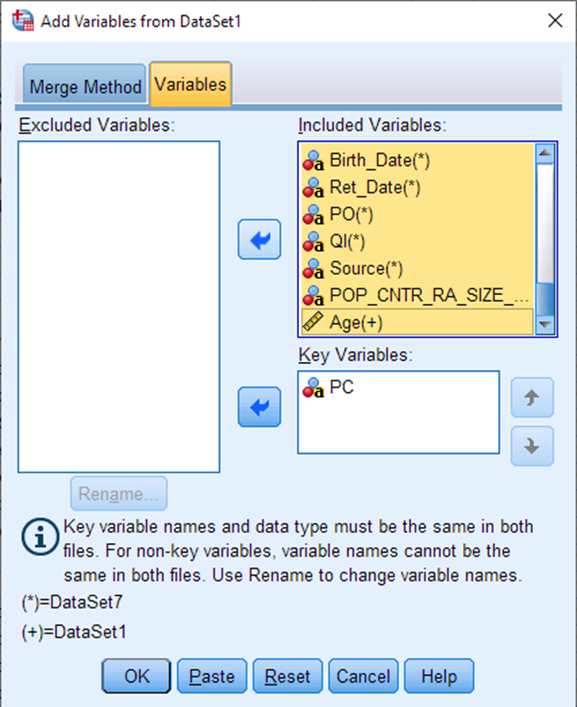Select Birth_Date(*) in Included Variables
Image resolution: width=577 pixels, height=707 pixels.
point(417,161)
